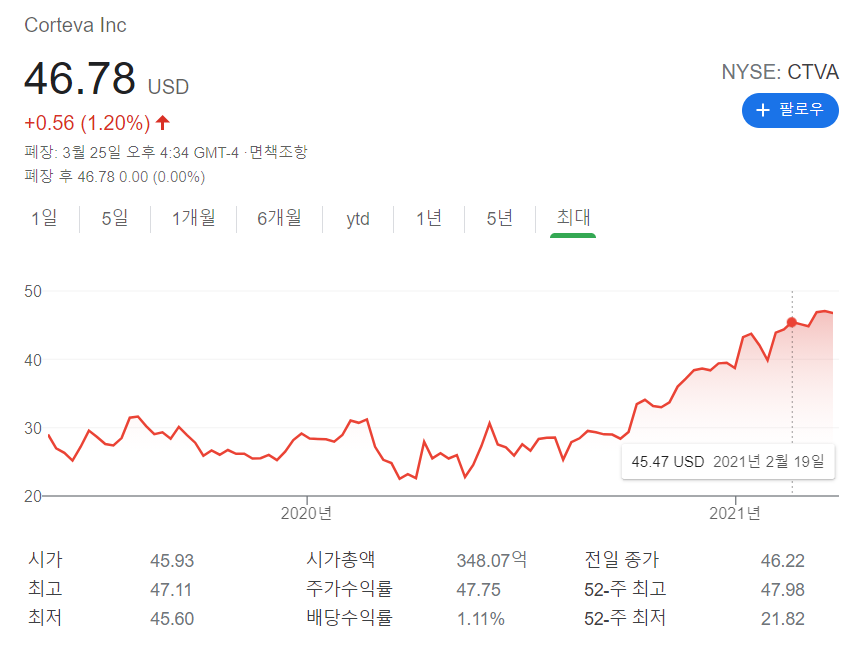The width and height of the screenshot is (866, 660).
Task: Switch chart to 6개월 range
Action: point(279,218)
